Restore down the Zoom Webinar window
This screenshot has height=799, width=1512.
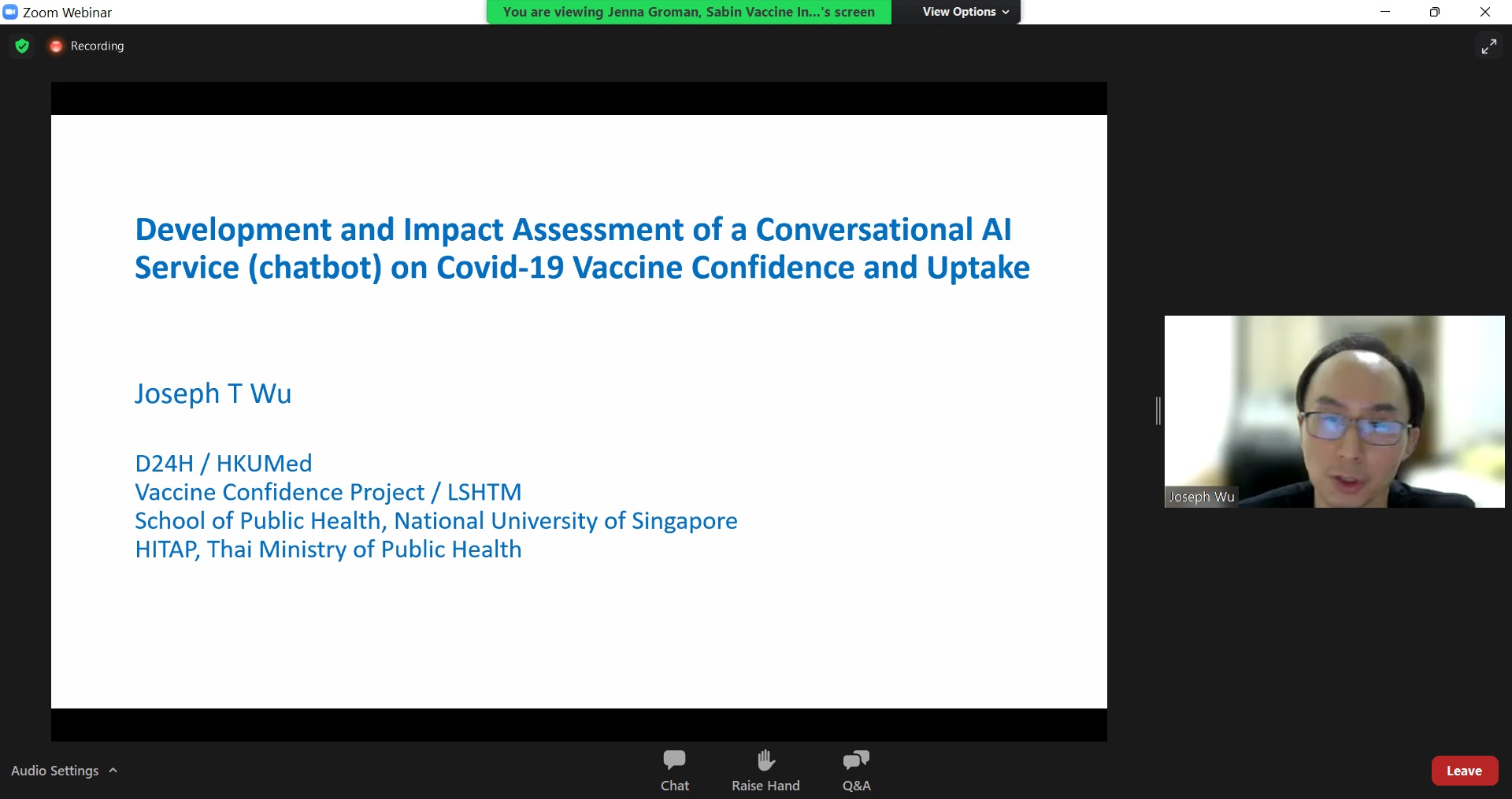pos(1435,12)
